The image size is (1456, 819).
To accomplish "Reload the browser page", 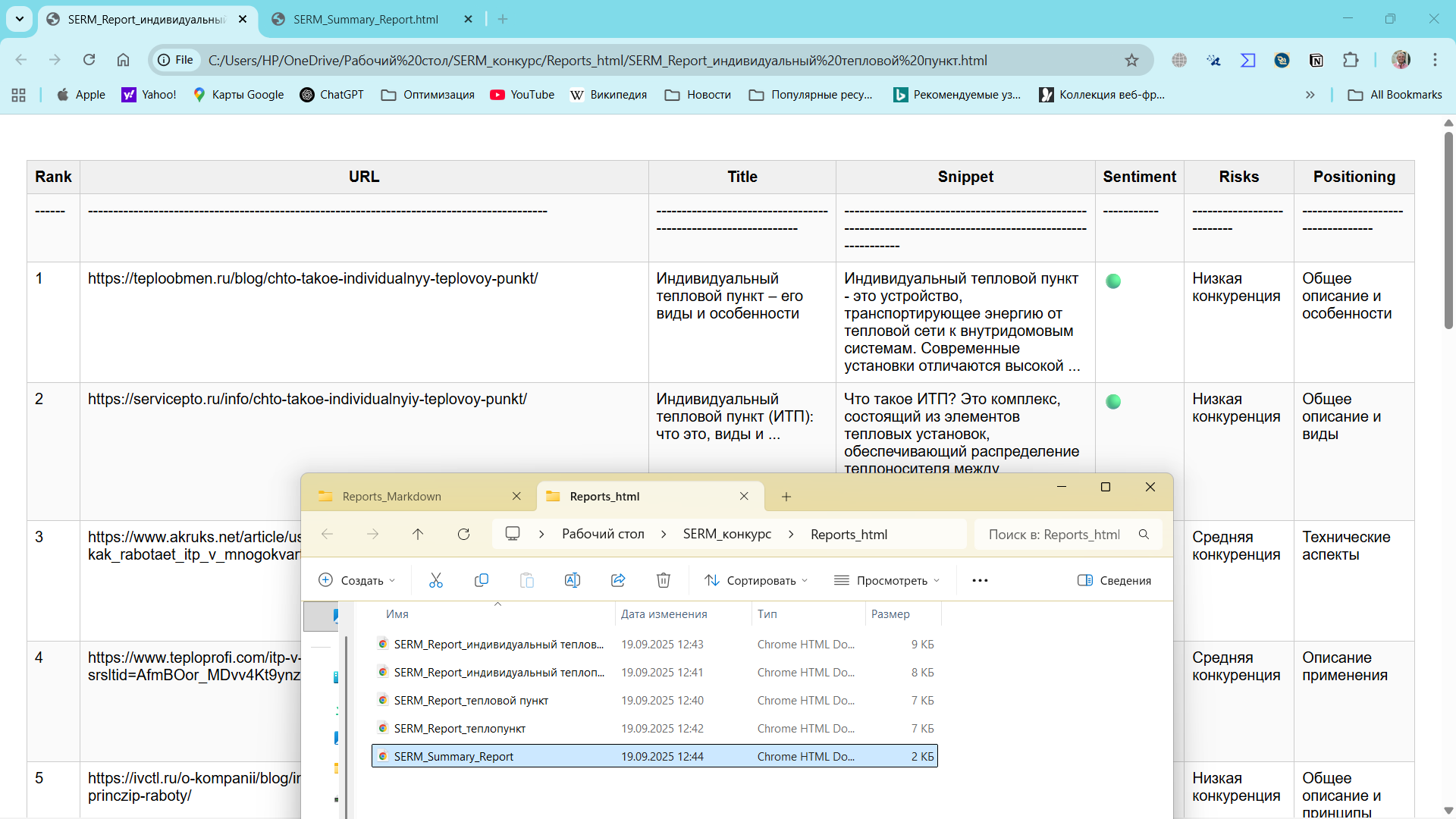I will [89, 60].
